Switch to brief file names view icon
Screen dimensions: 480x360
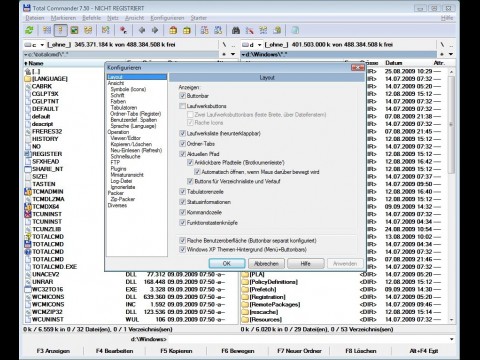[x=47, y=30]
